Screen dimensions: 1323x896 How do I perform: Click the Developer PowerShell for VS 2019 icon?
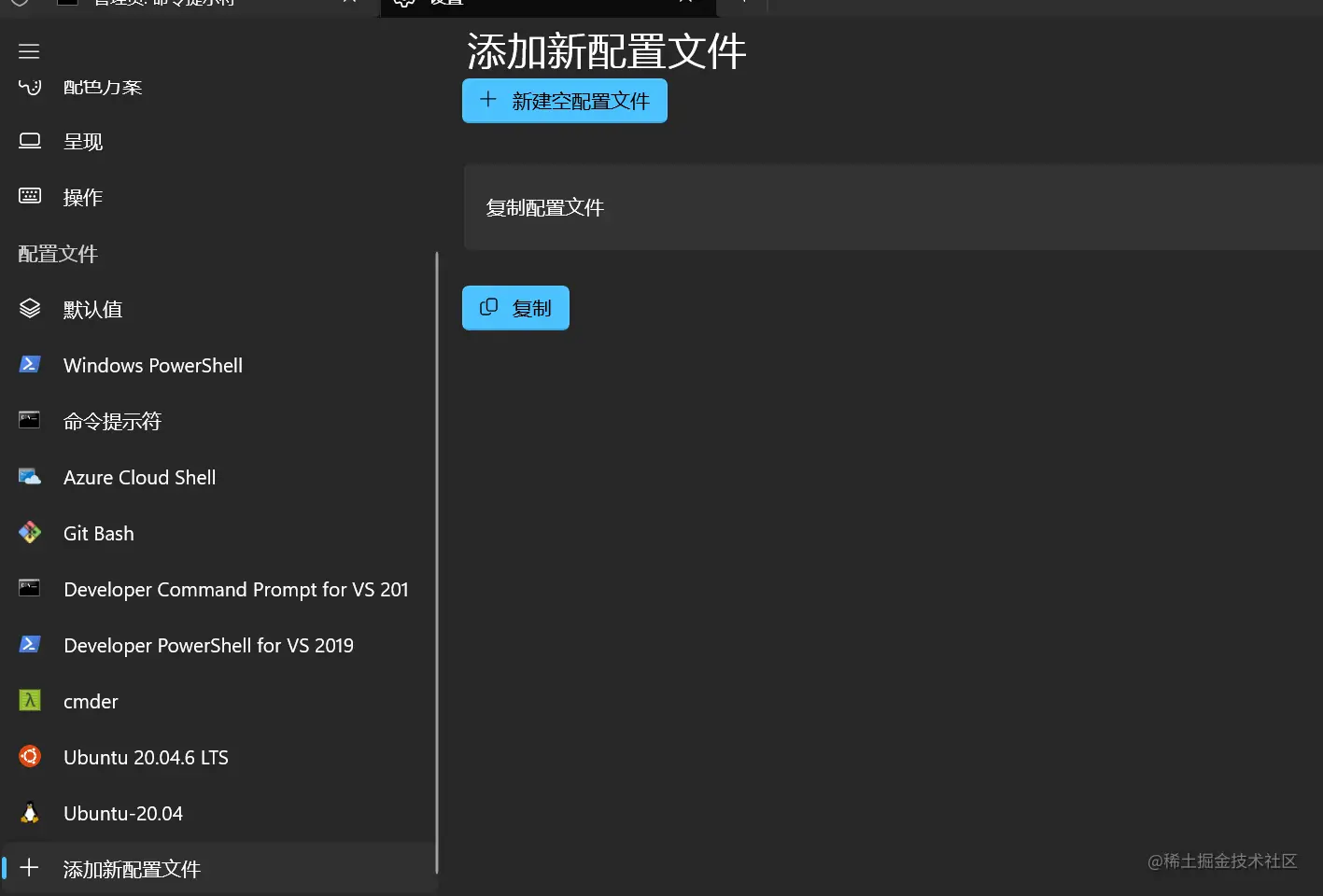coord(30,644)
